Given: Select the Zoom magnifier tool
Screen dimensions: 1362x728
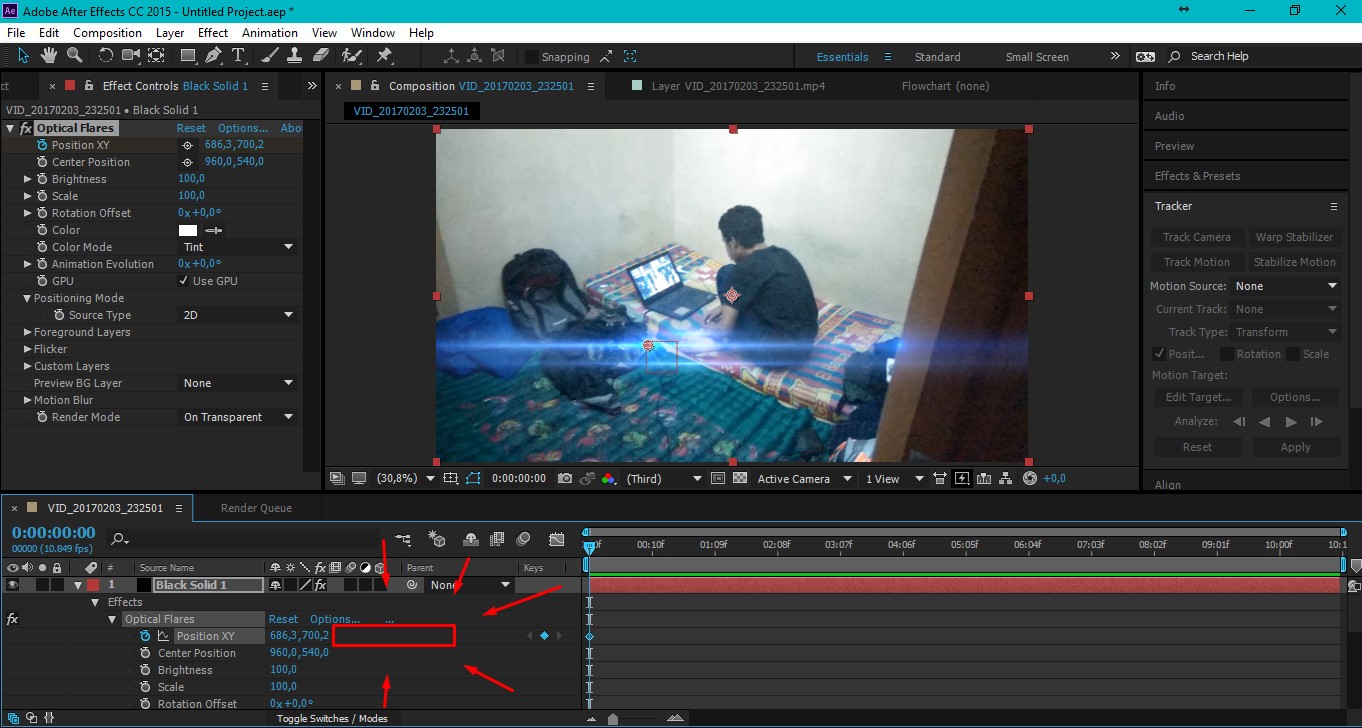Looking at the screenshot, I should click(74, 55).
